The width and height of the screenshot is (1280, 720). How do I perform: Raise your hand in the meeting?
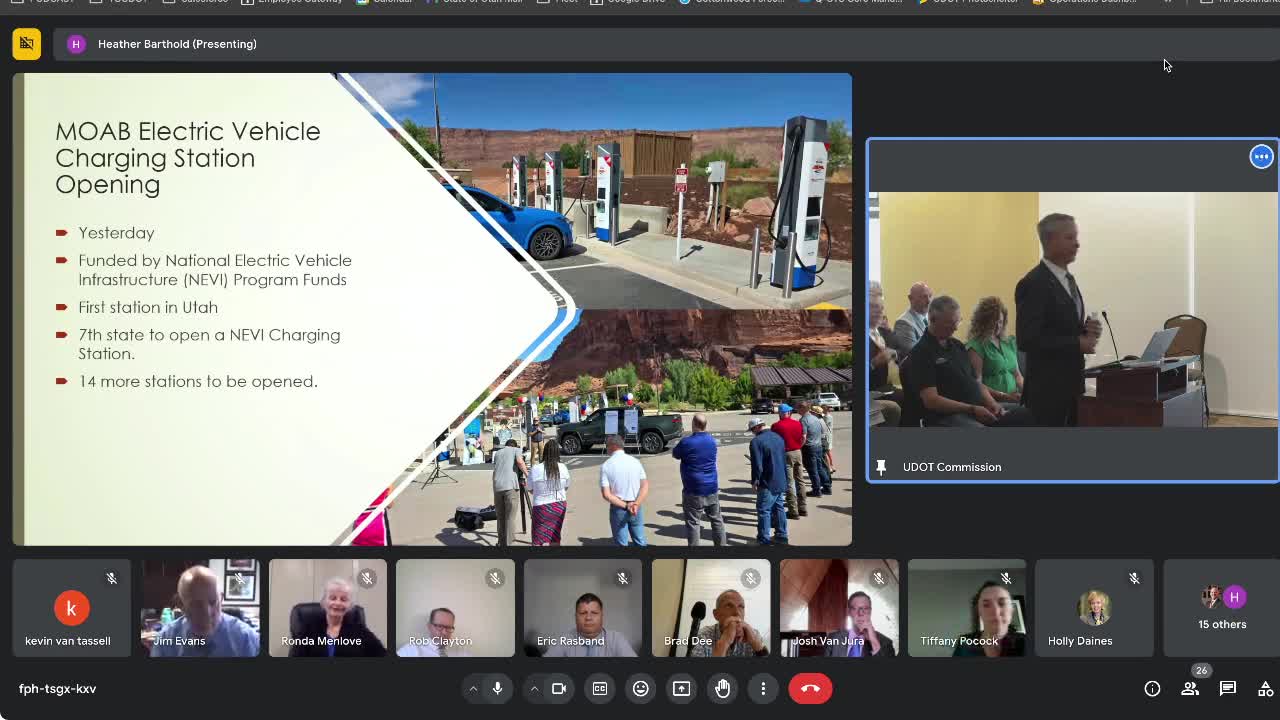[723, 688]
